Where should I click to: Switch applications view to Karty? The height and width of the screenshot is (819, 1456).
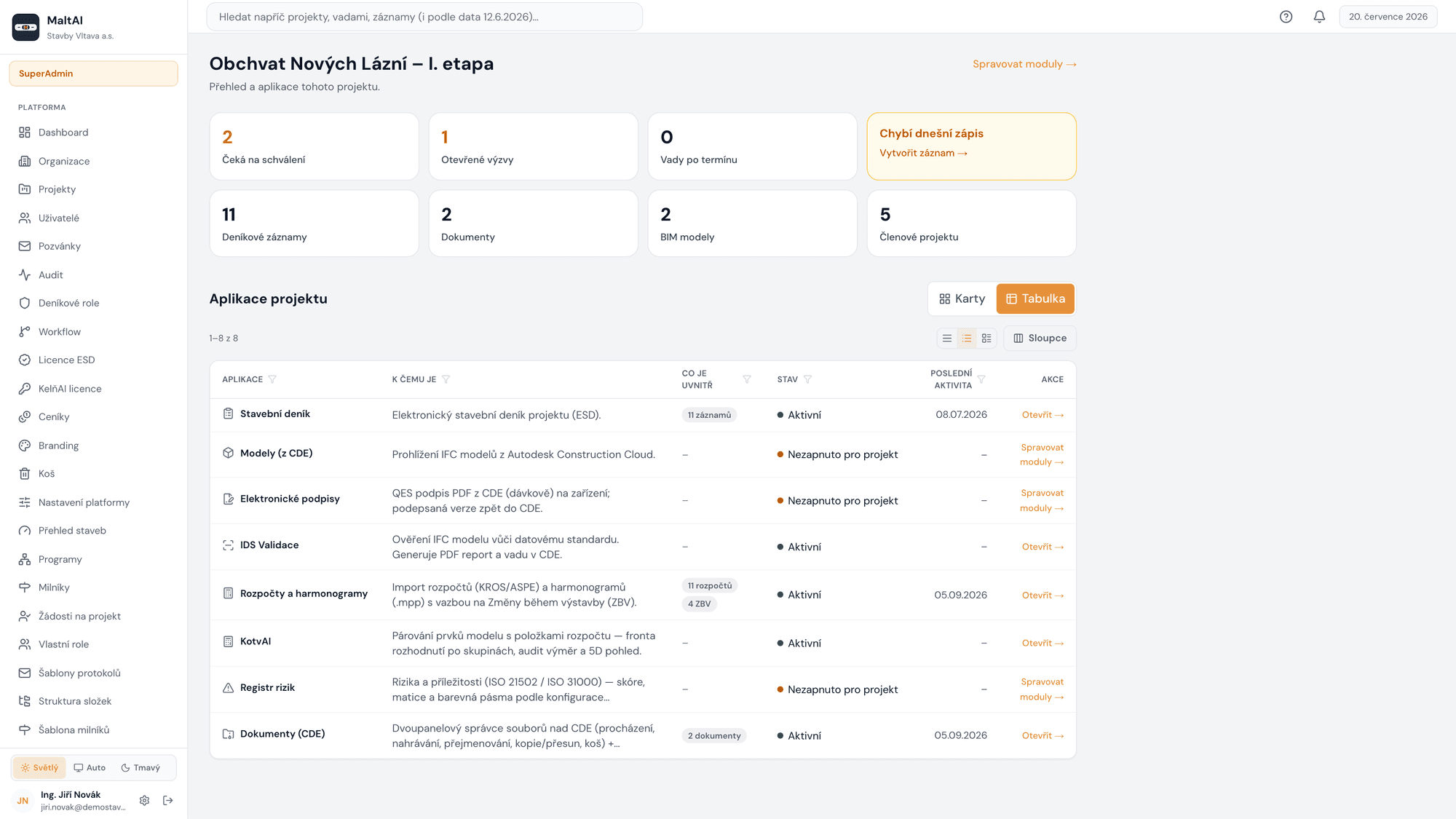pos(962,298)
